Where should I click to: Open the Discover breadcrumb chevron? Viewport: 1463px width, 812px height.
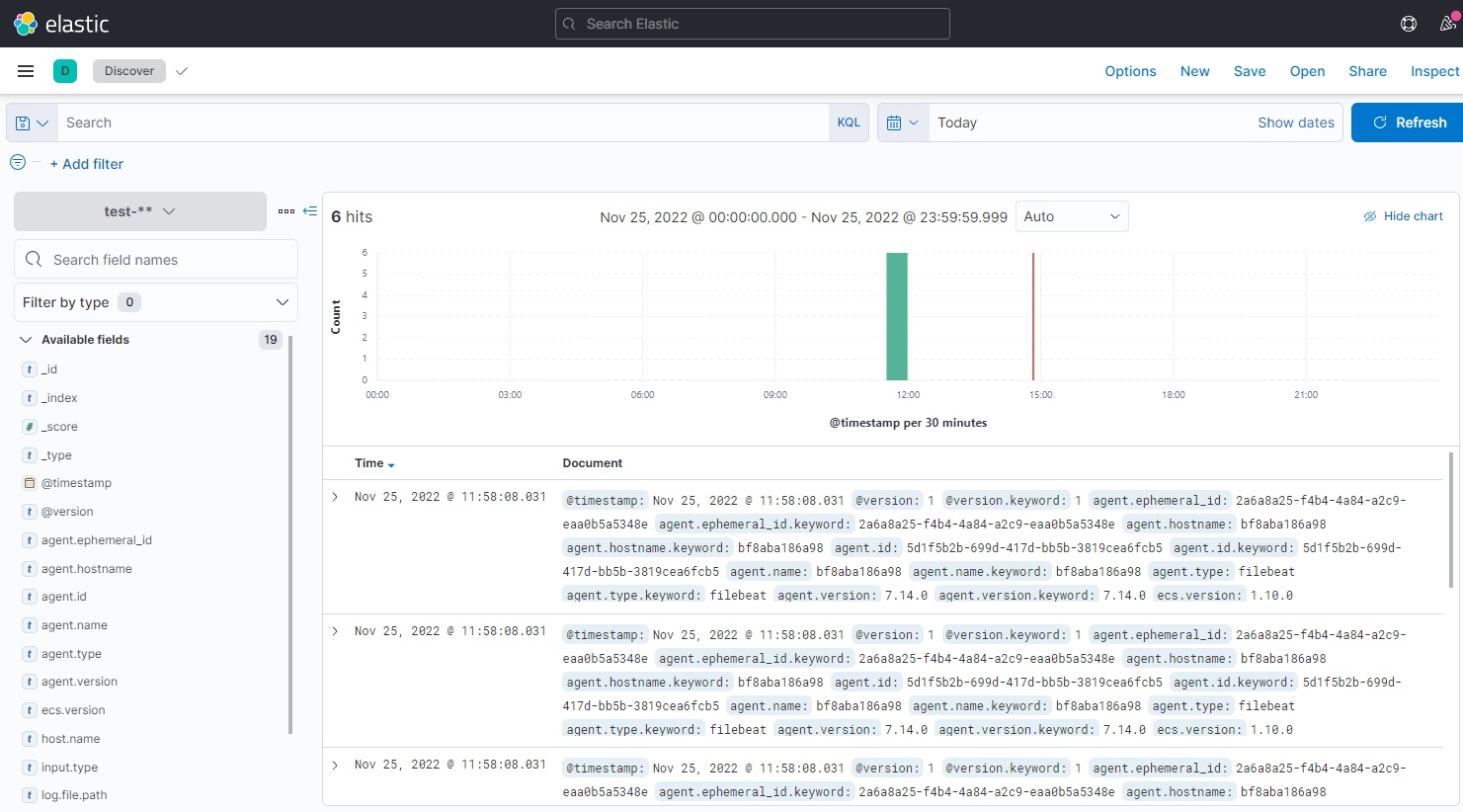click(182, 71)
